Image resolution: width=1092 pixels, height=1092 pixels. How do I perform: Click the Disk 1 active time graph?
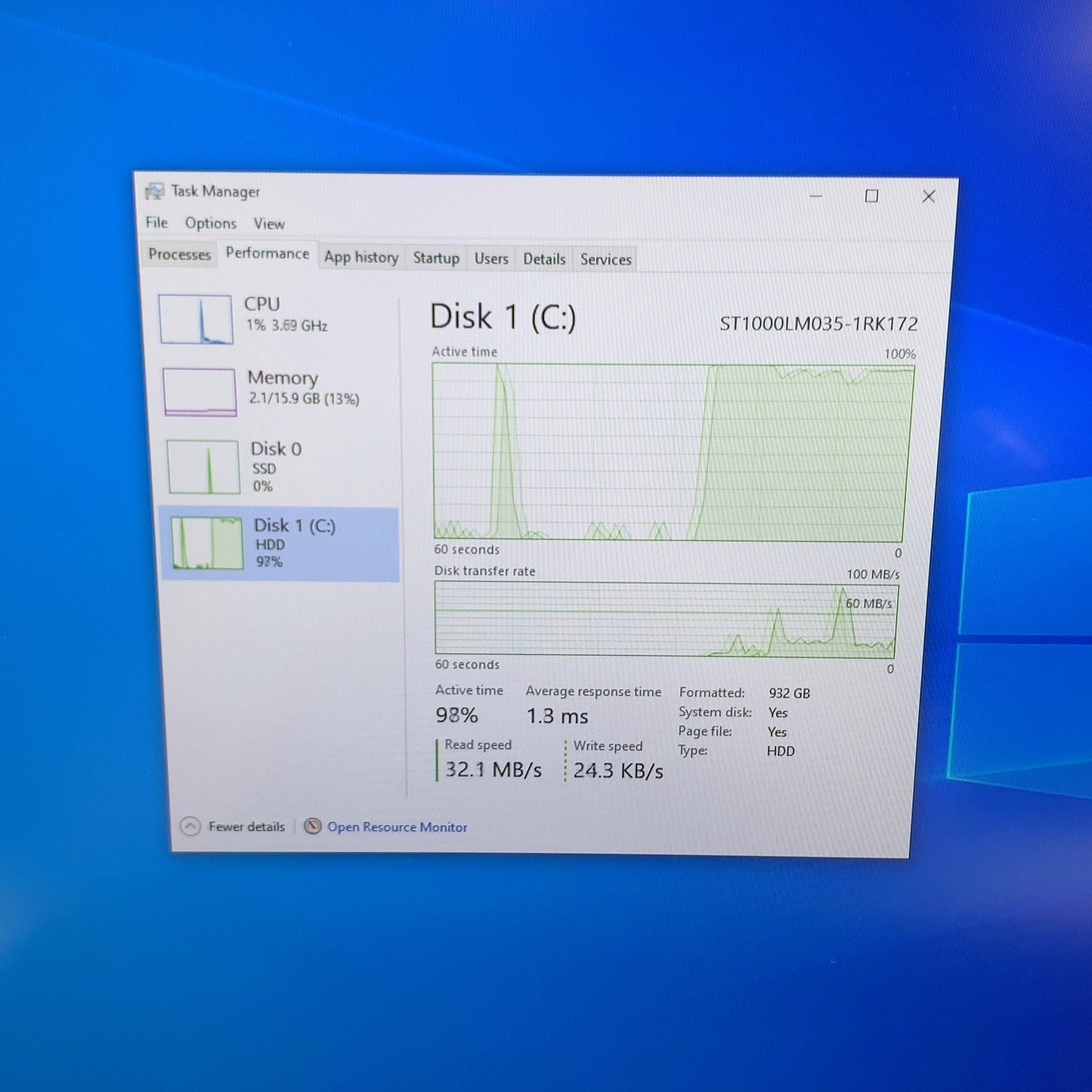[672, 452]
